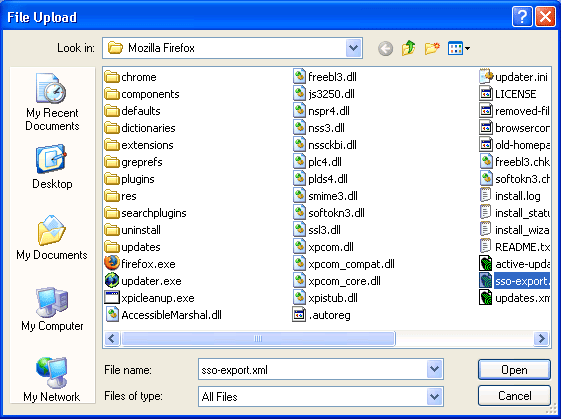This screenshot has height=420, width=561.
Task: Select softokn3.dll file
Action: (x=329, y=213)
